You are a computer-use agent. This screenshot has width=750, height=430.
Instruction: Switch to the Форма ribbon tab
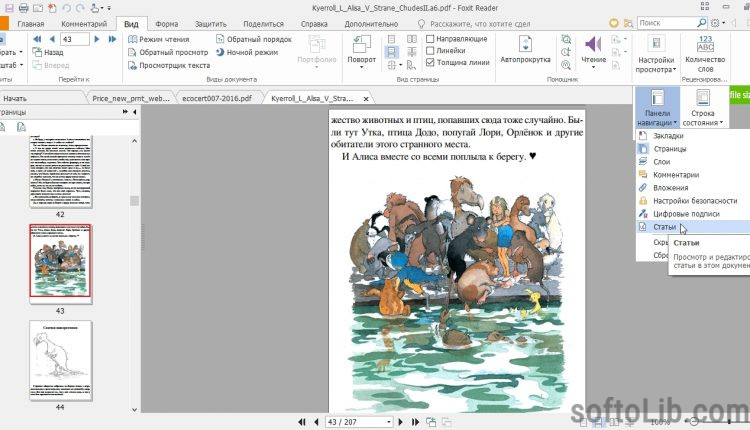166,23
